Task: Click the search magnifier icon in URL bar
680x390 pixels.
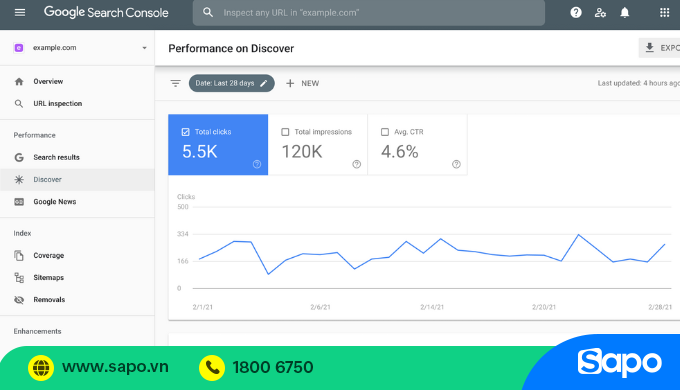Action: [208, 13]
